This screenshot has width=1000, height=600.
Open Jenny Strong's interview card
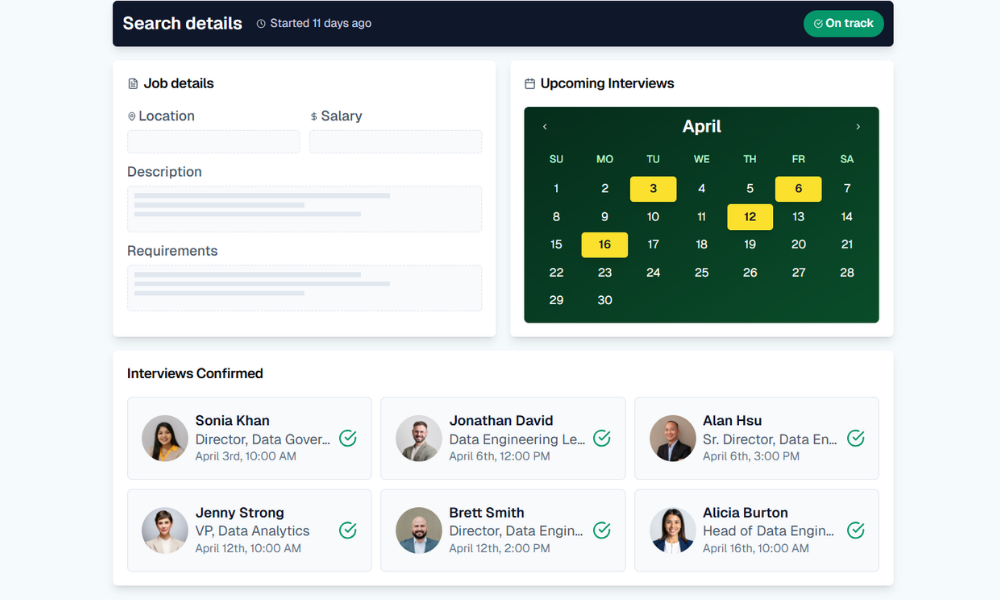250,530
